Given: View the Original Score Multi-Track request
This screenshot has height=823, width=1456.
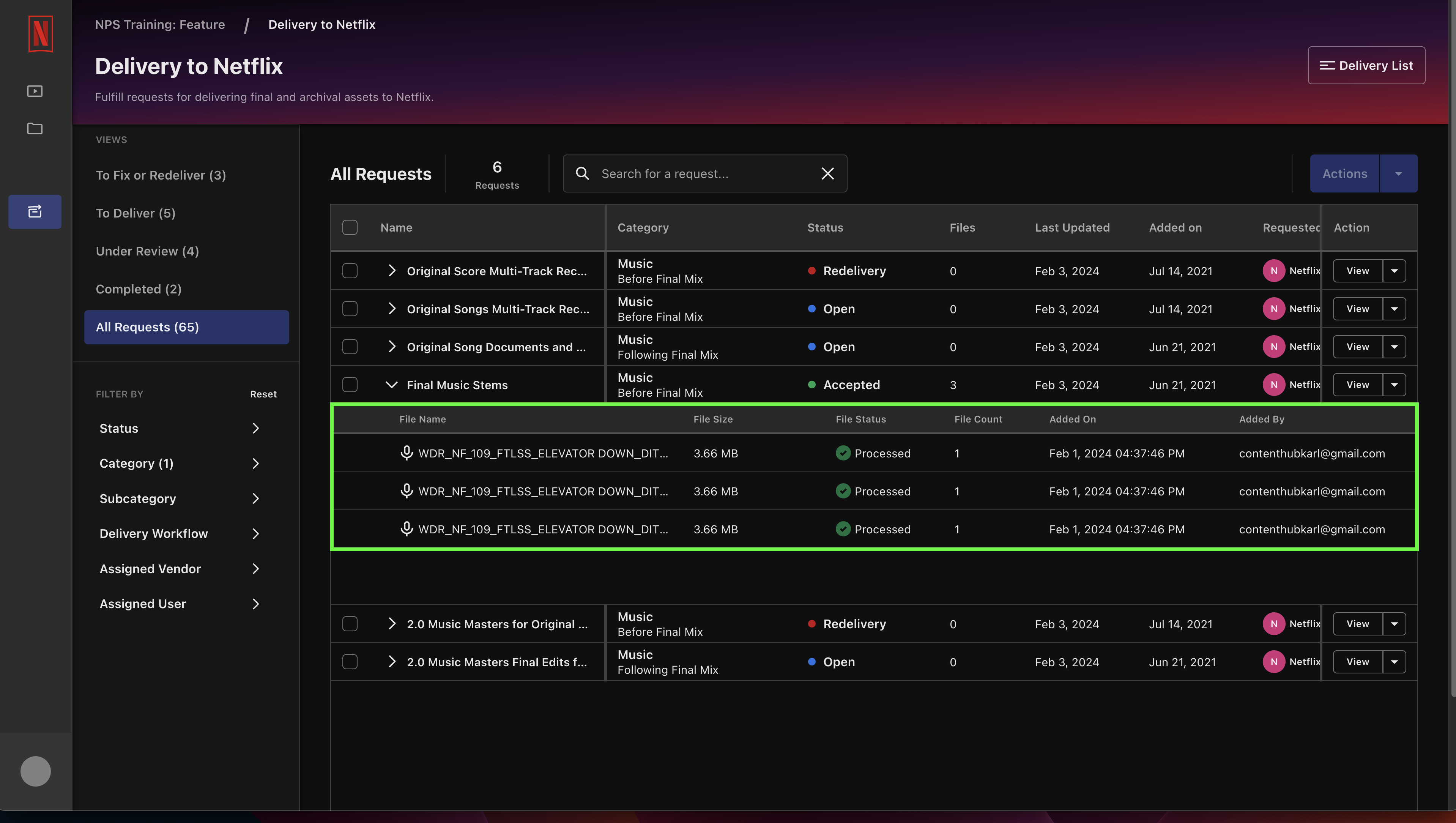Looking at the screenshot, I should (1358, 271).
